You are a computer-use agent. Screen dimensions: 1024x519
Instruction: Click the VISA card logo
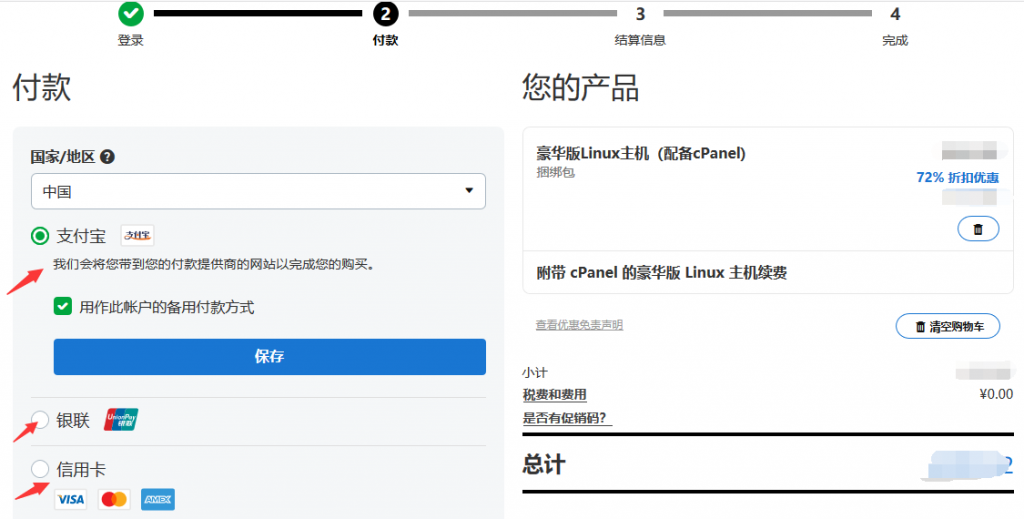coord(71,499)
